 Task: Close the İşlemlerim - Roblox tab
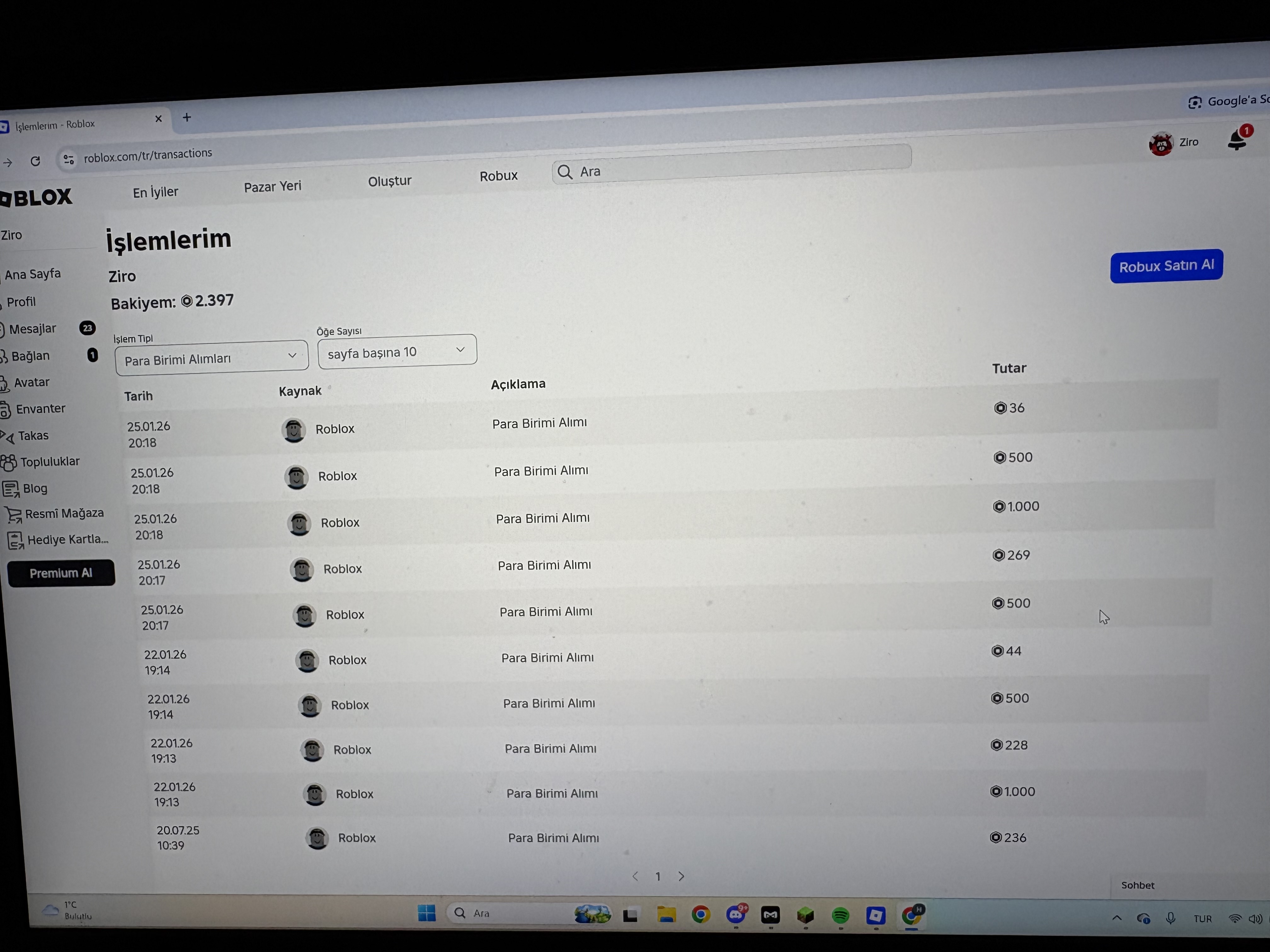coord(158,119)
